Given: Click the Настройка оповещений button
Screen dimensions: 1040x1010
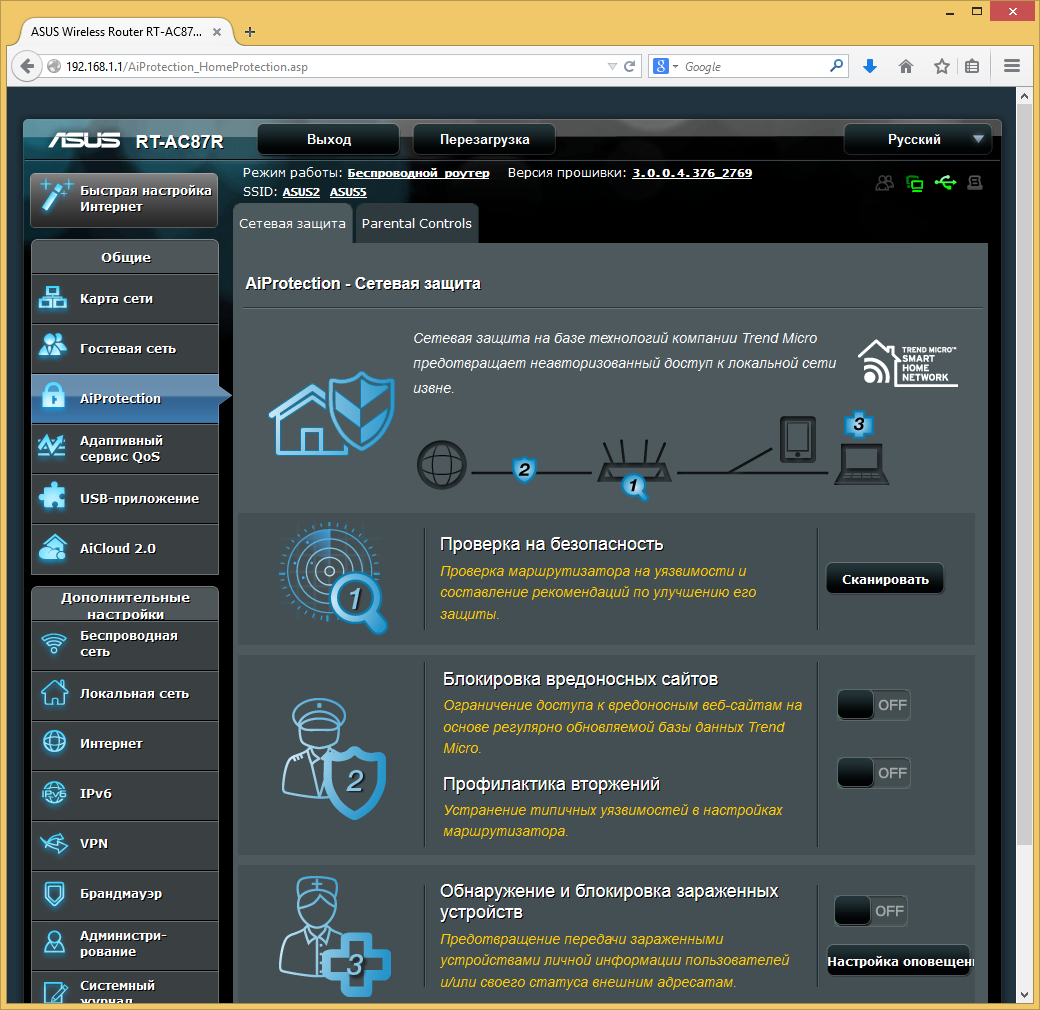Looking at the screenshot, I should coord(899,961).
